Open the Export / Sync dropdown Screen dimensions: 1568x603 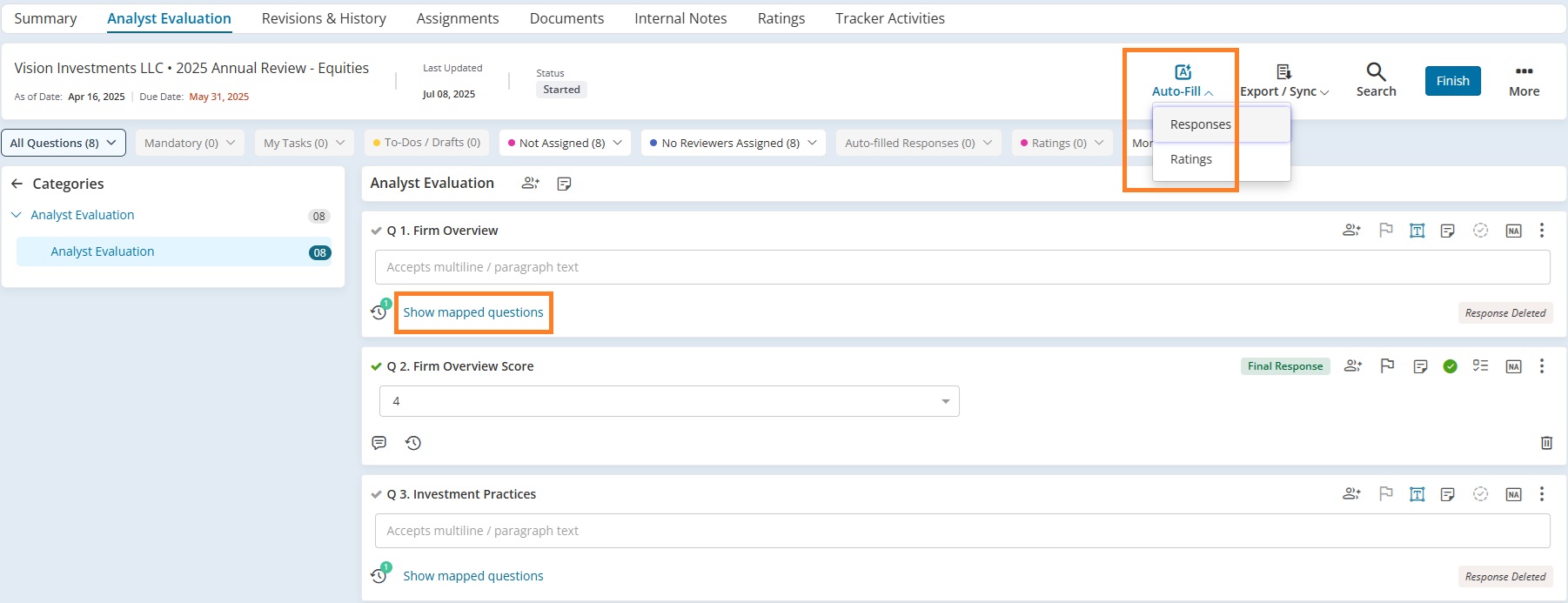click(1284, 80)
